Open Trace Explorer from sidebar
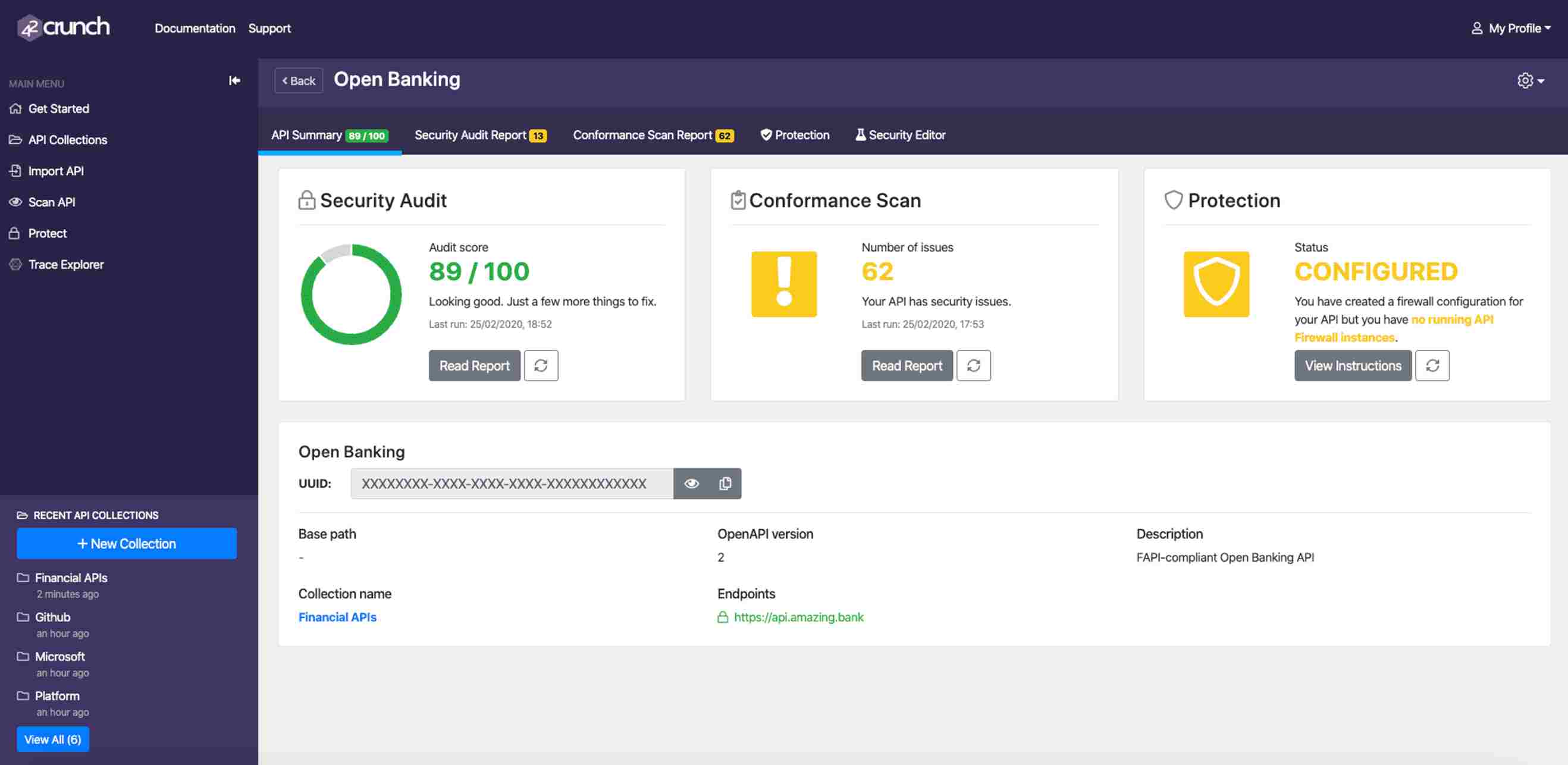 tap(65, 264)
